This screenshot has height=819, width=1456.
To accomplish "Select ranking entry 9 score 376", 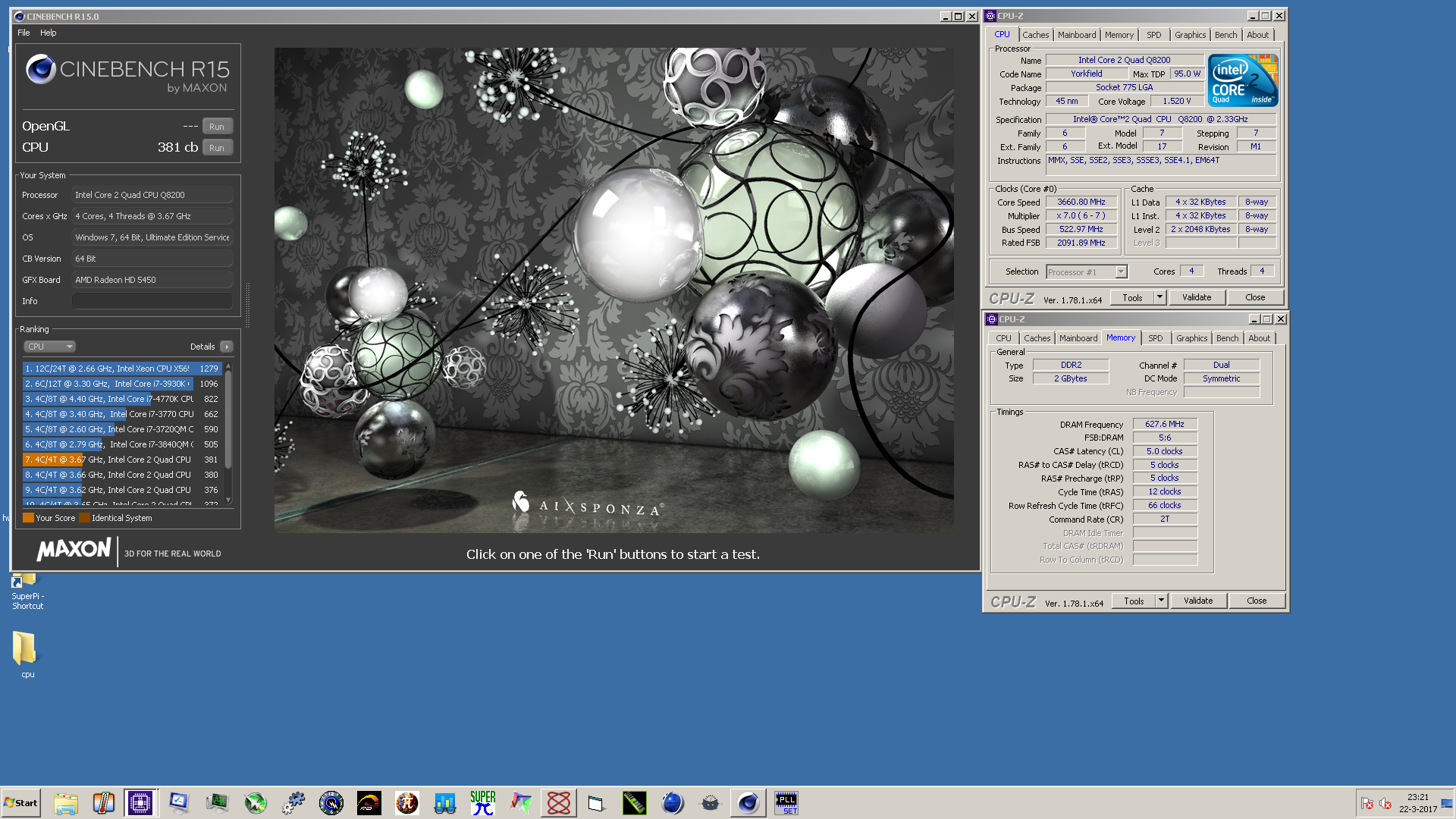I will [x=122, y=490].
